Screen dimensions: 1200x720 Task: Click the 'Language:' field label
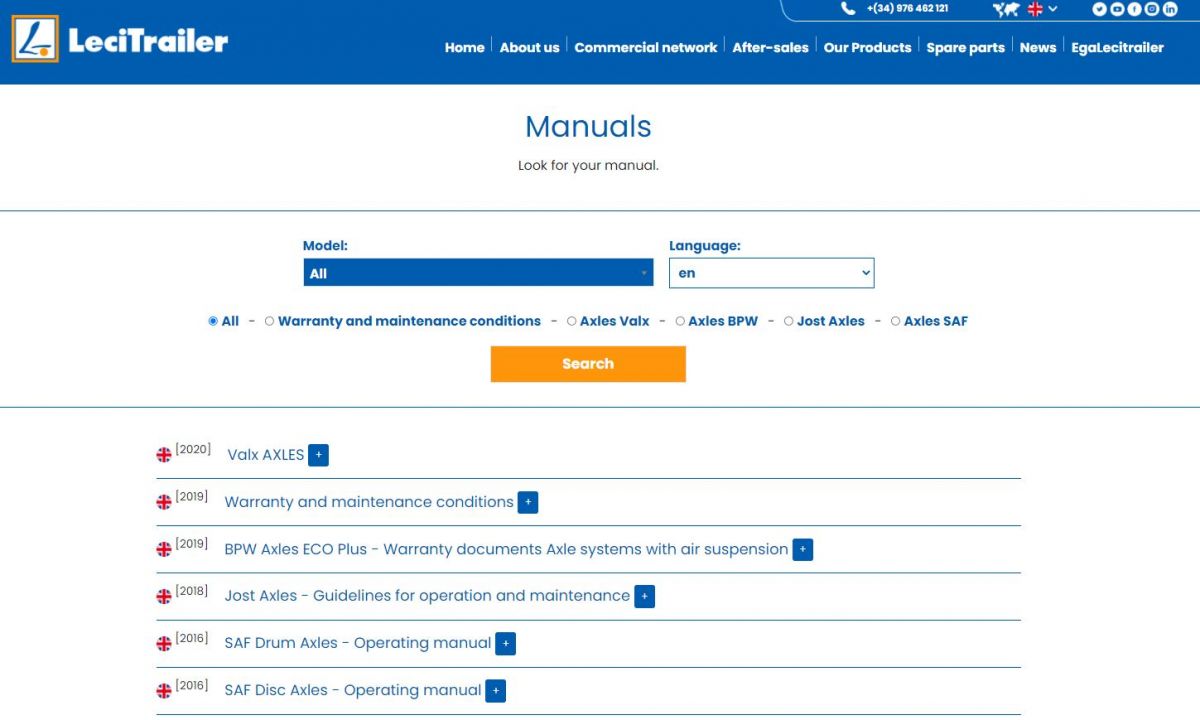tap(705, 245)
